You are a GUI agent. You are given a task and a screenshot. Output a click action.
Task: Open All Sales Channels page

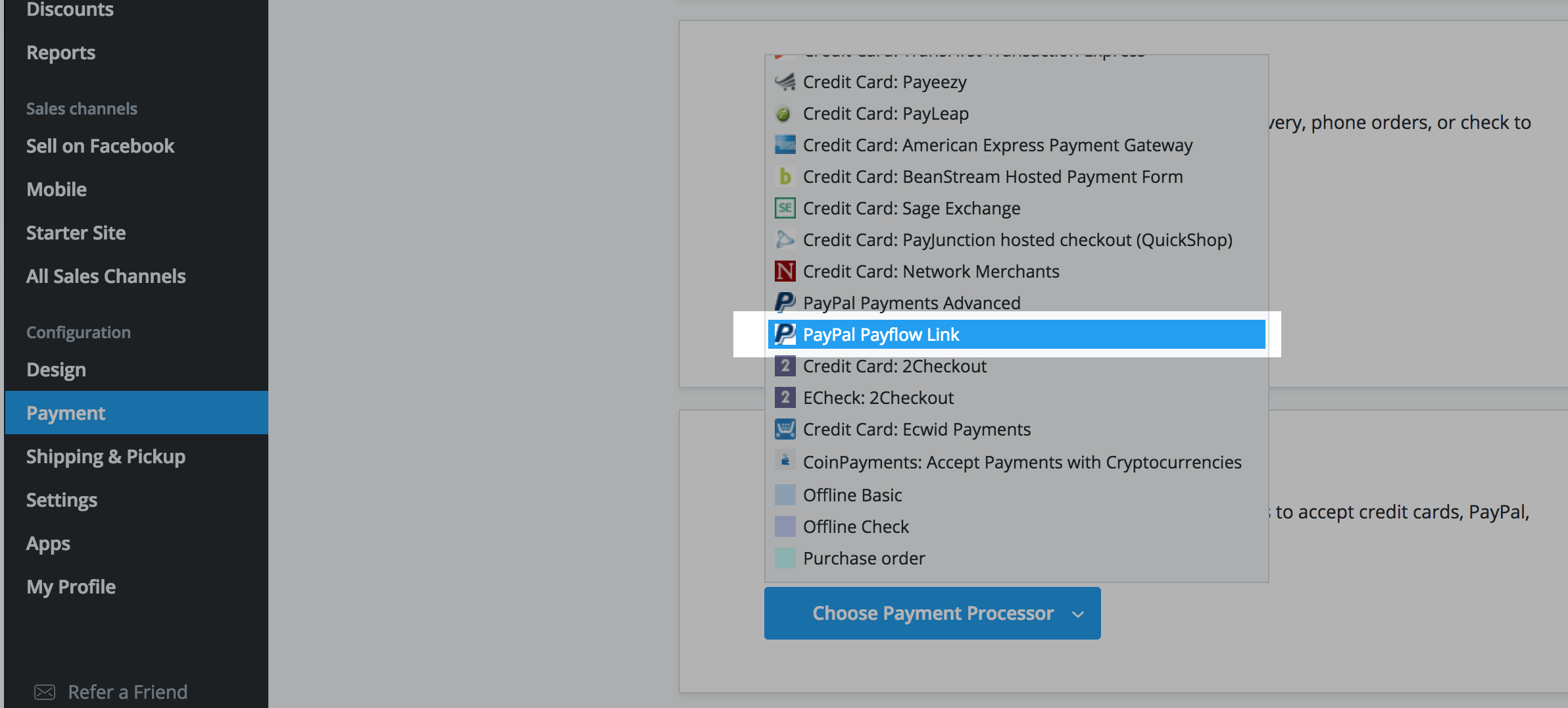pos(106,276)
